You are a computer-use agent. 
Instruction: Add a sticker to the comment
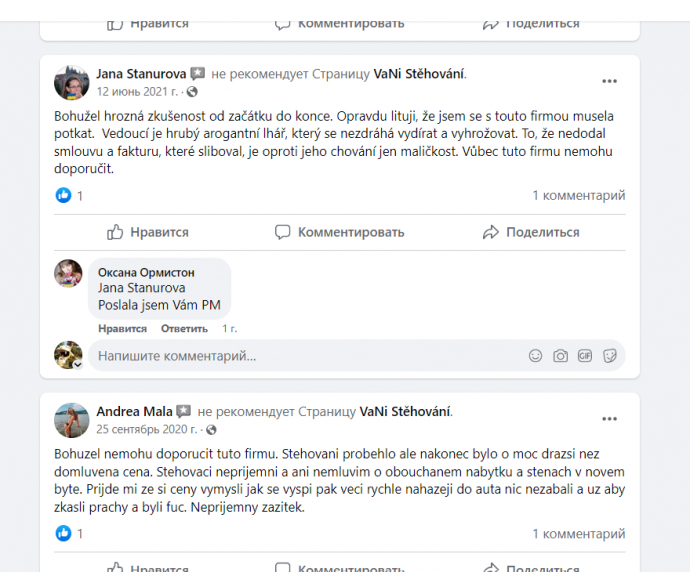tap(609, 356)
